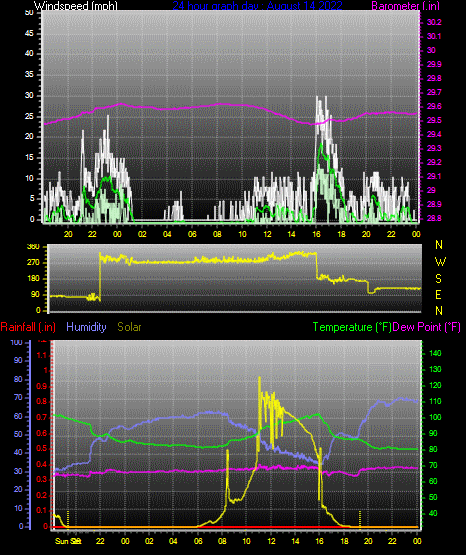466x555 pixels.
Task: Click the red '0.4' rainfall axis value
Action: (42, 464)
